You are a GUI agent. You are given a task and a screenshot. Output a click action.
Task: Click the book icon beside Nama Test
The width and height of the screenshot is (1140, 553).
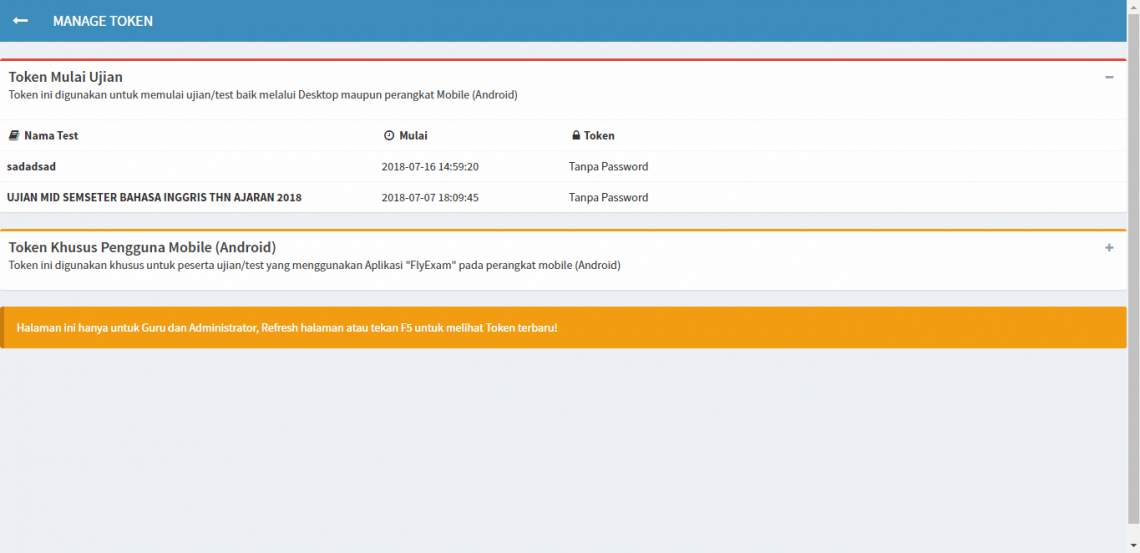tap(14, 135)
